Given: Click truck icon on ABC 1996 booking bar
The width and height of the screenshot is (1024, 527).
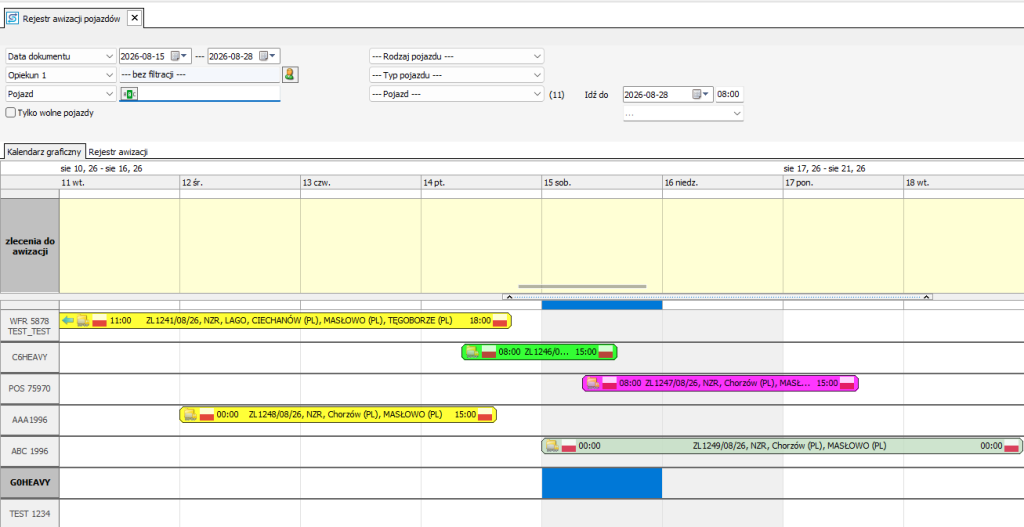Looking at the screenshot, I should pyautogui.click(x=552, y=446).
